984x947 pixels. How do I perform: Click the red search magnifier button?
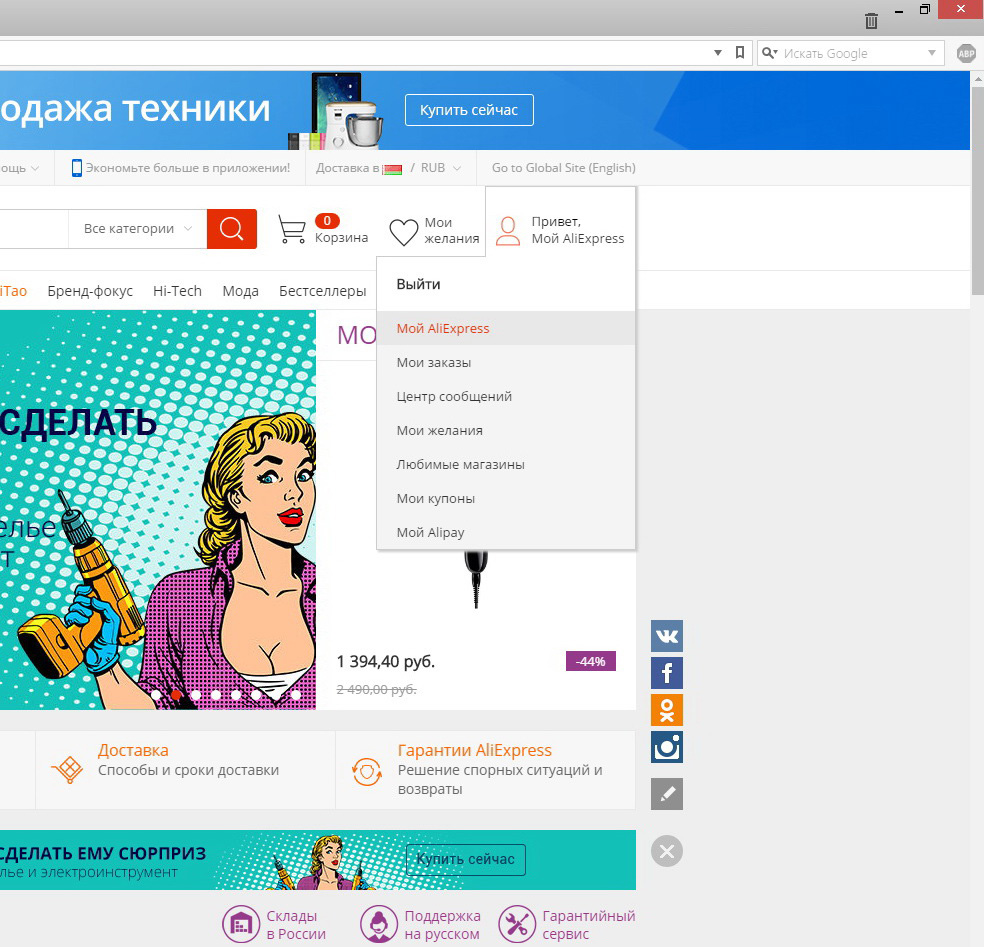click(232, 228)
